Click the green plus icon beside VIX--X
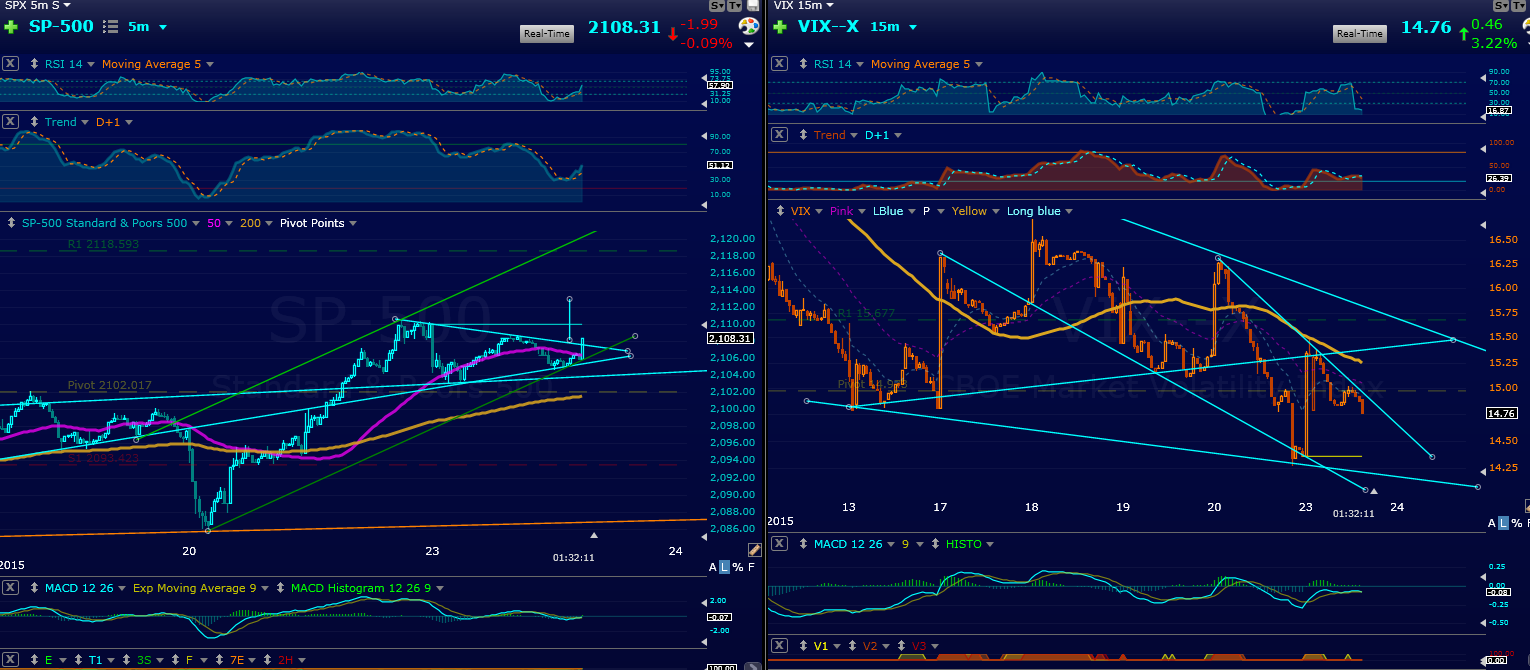This screenshot has width=1530, height=670. pyautogui.click(x=778, y=27)
